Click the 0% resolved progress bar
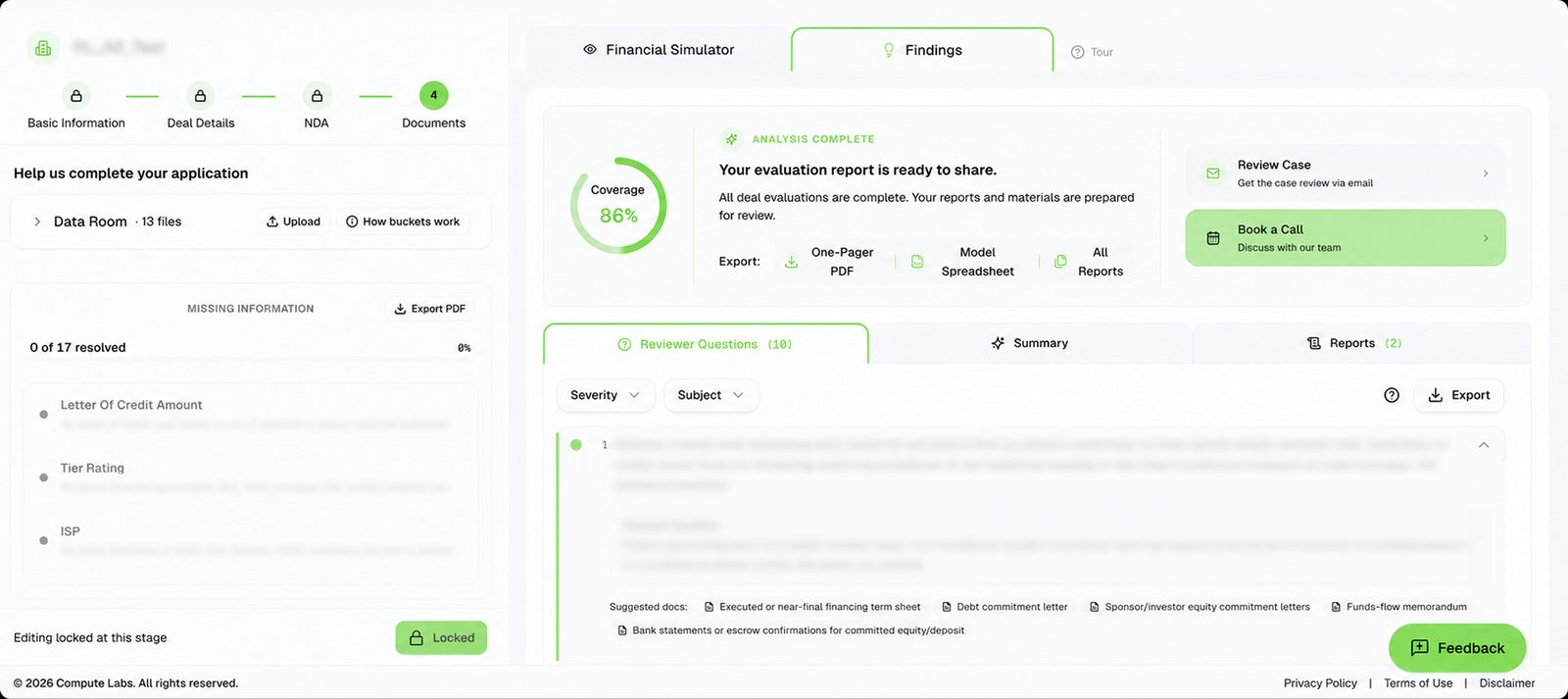The width and height of the screenshot is (1568, 699). 250,359
